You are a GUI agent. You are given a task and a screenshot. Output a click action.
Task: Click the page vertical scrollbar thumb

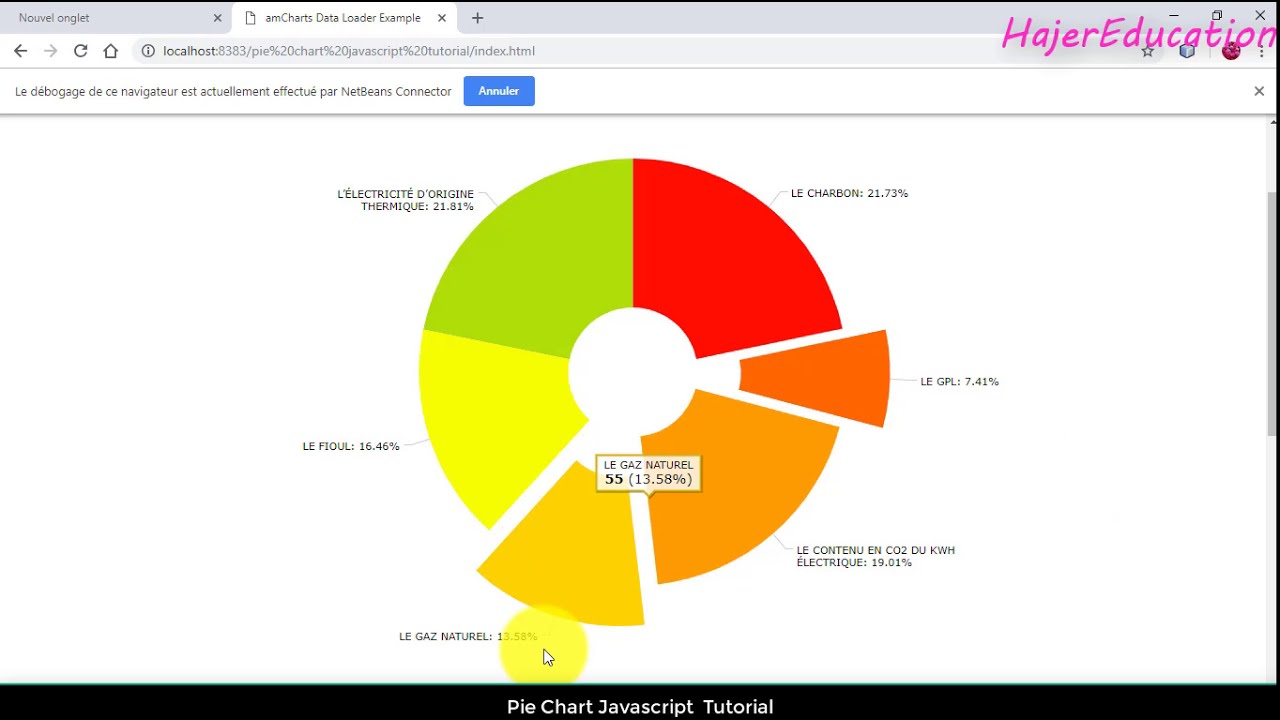click(x=1272, y=312)
